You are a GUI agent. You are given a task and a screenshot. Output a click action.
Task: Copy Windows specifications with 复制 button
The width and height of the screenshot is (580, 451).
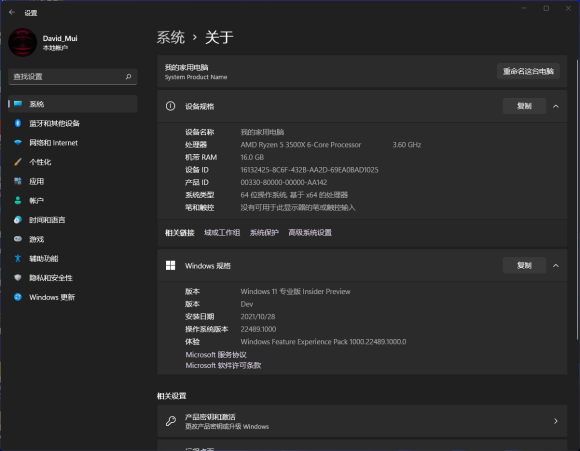tap(524, 265)
